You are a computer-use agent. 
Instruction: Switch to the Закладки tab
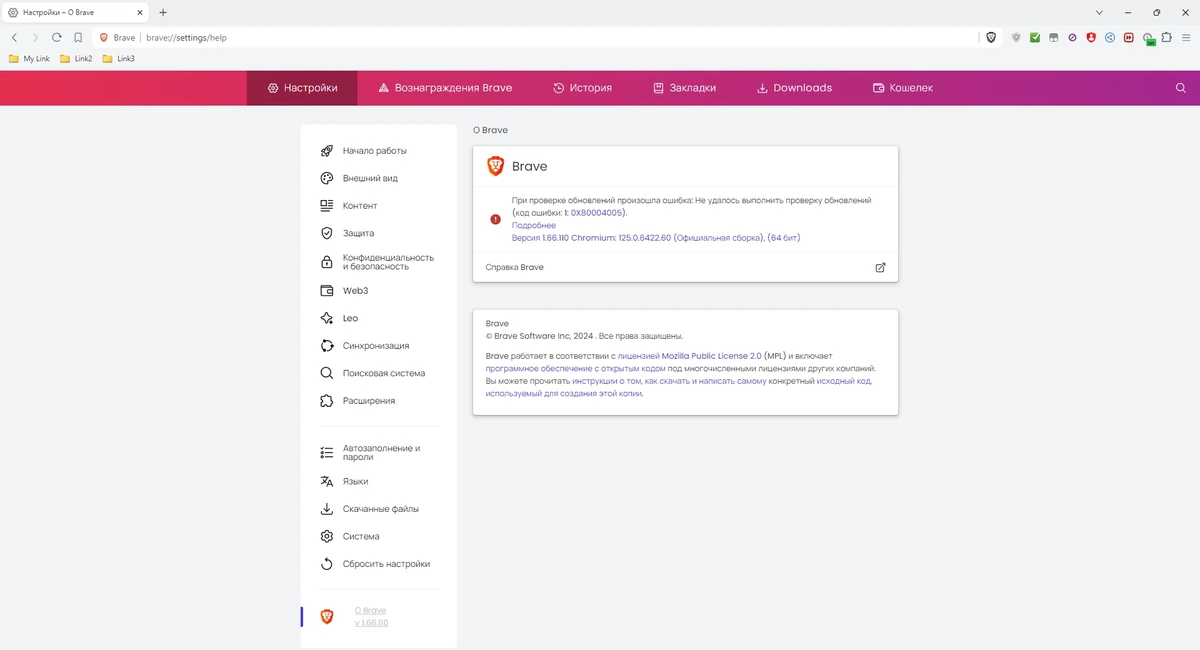tap(685, 88)
